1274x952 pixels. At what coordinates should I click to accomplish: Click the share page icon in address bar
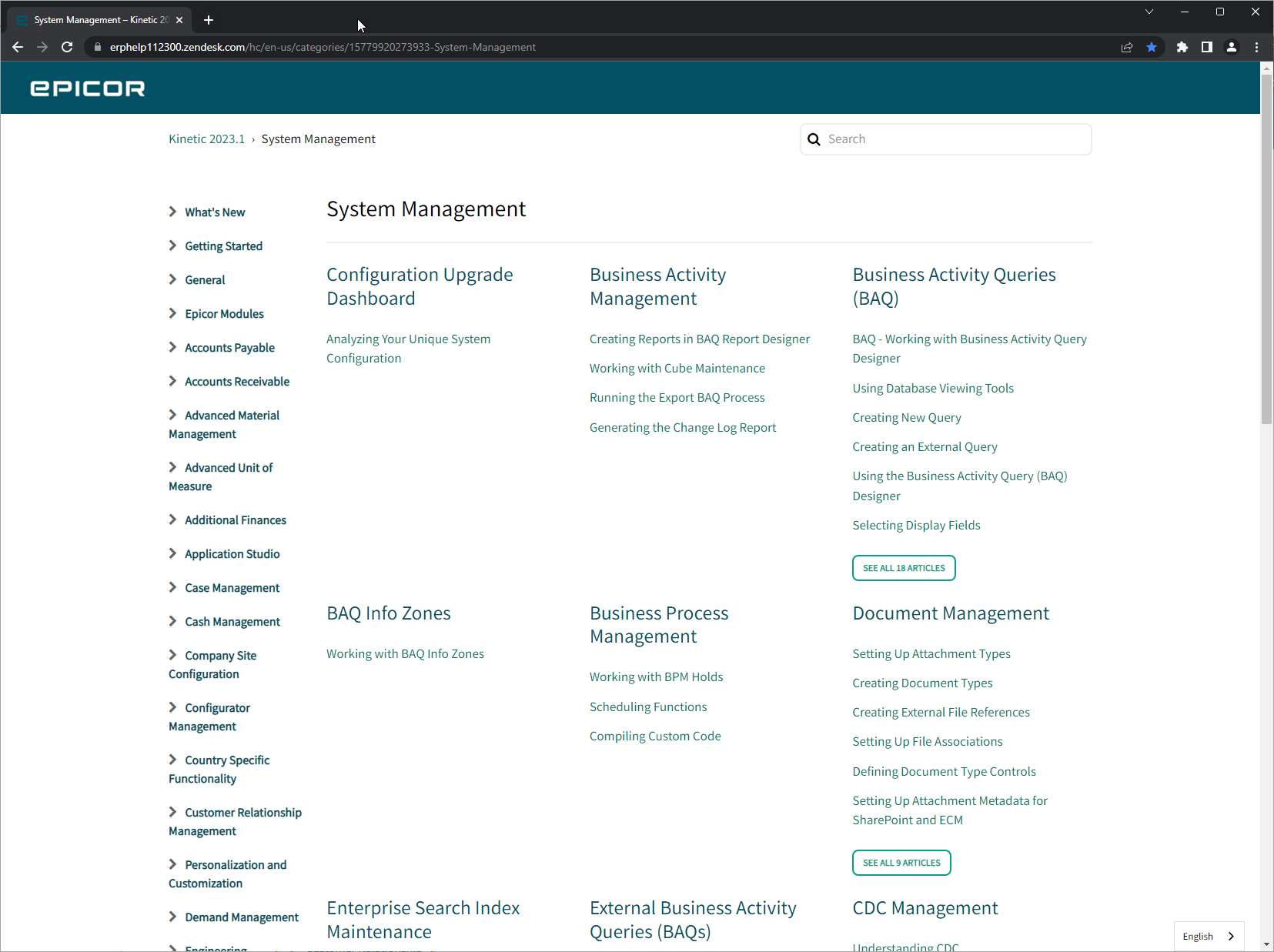click(x=1127, y=47)
